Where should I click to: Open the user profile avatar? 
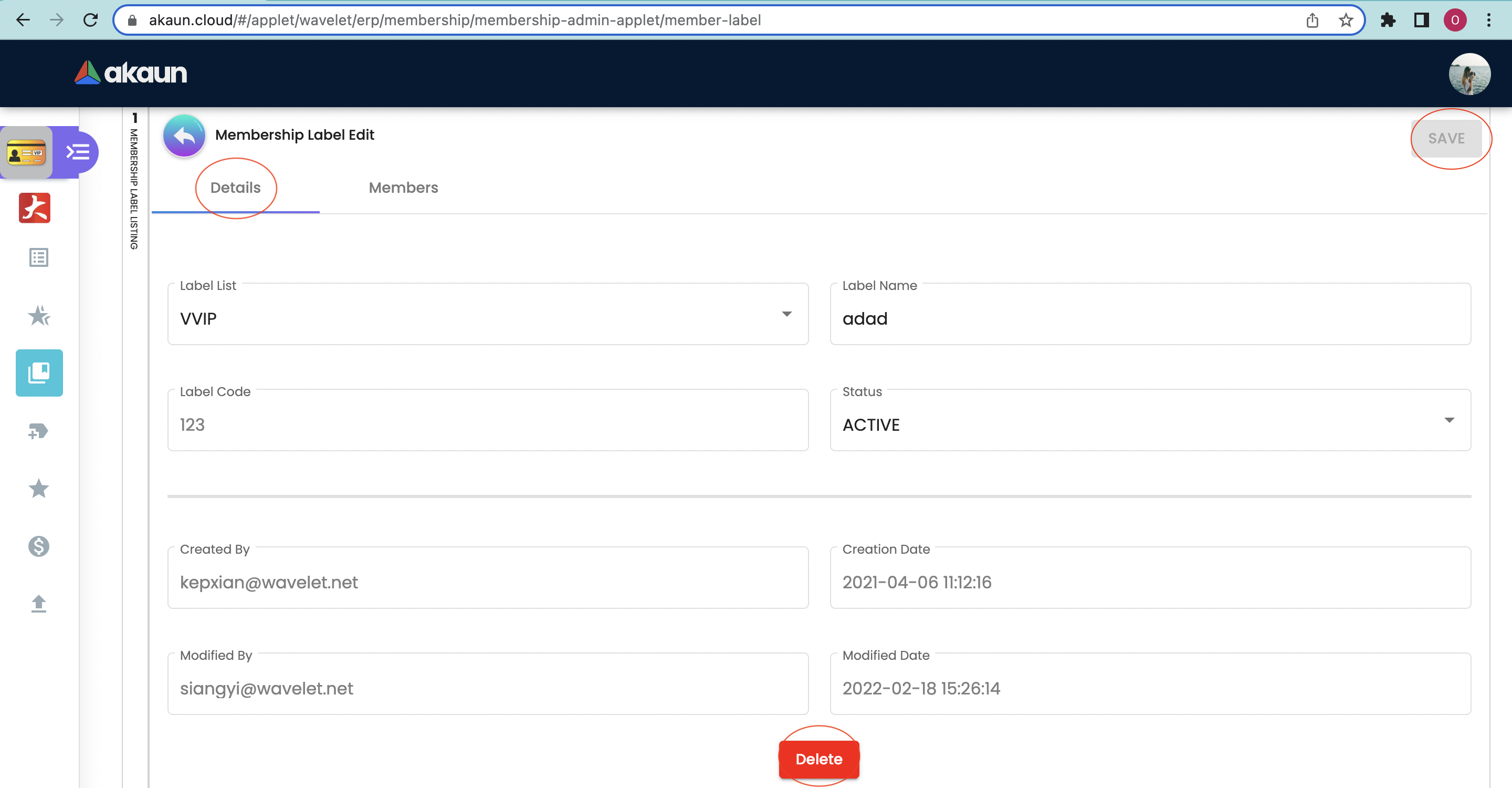pos(1468,74)
